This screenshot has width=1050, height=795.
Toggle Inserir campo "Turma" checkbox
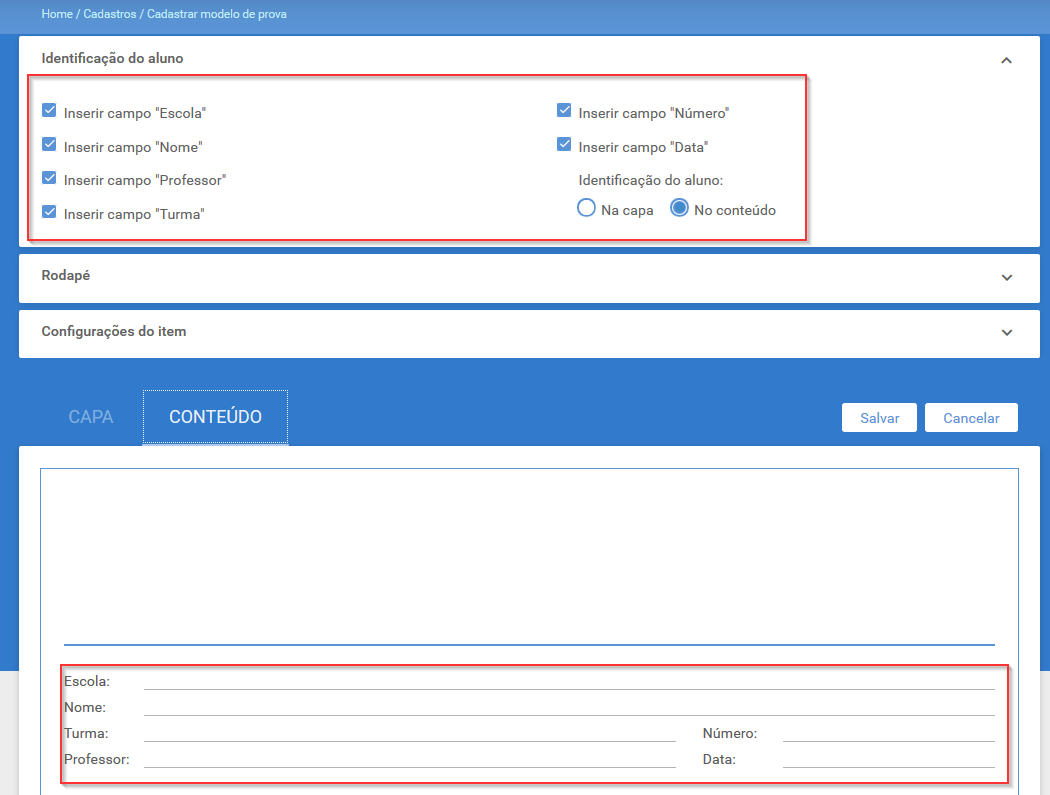click(49, 212)
